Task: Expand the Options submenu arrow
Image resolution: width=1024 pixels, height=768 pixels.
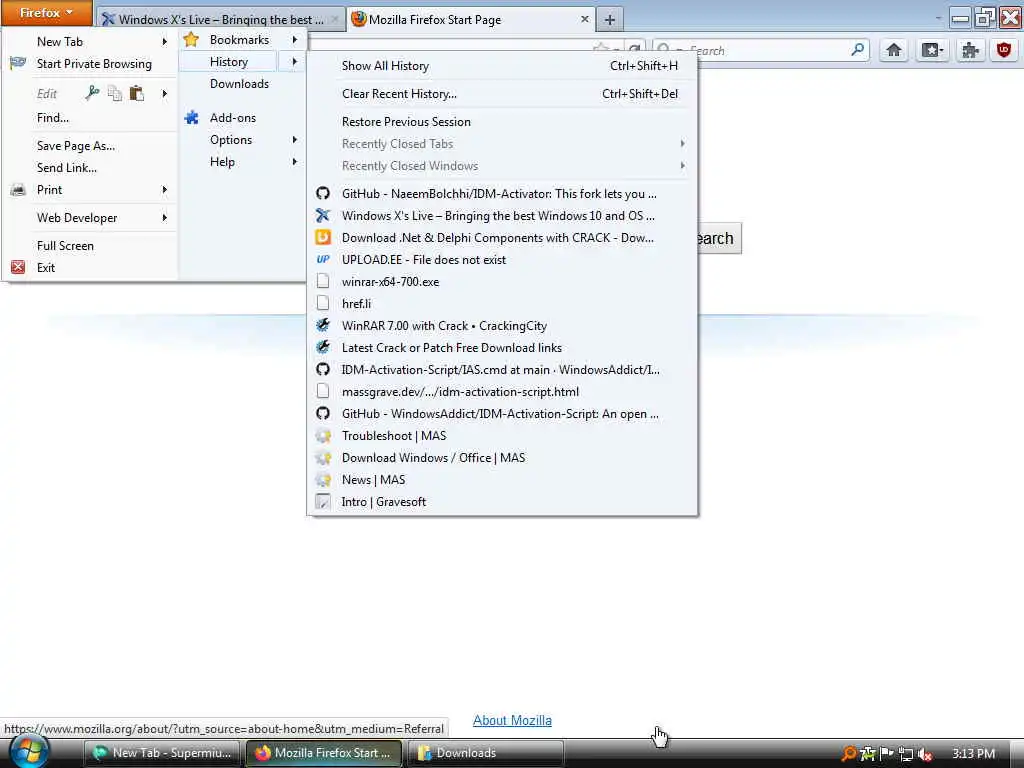Action: tap(295, 140)
